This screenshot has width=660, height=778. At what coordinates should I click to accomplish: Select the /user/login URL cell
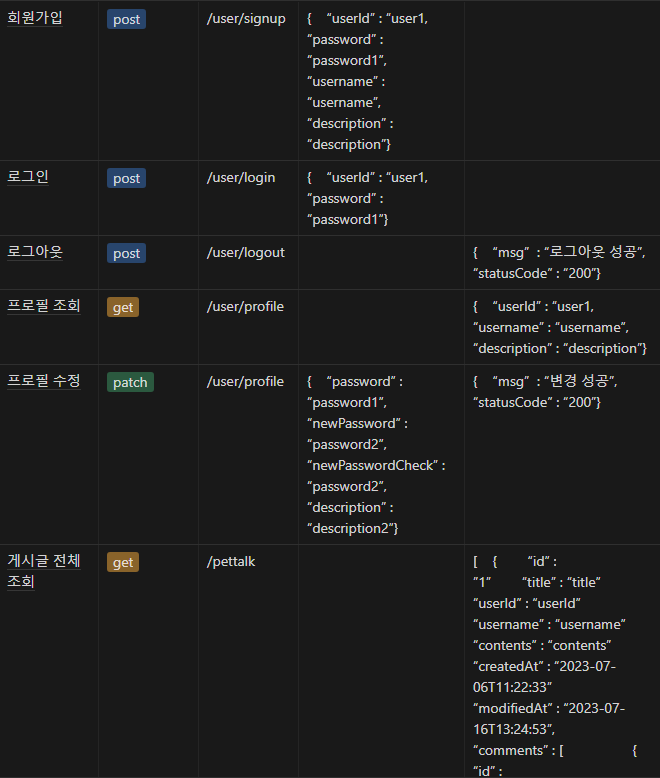[248, 198]
